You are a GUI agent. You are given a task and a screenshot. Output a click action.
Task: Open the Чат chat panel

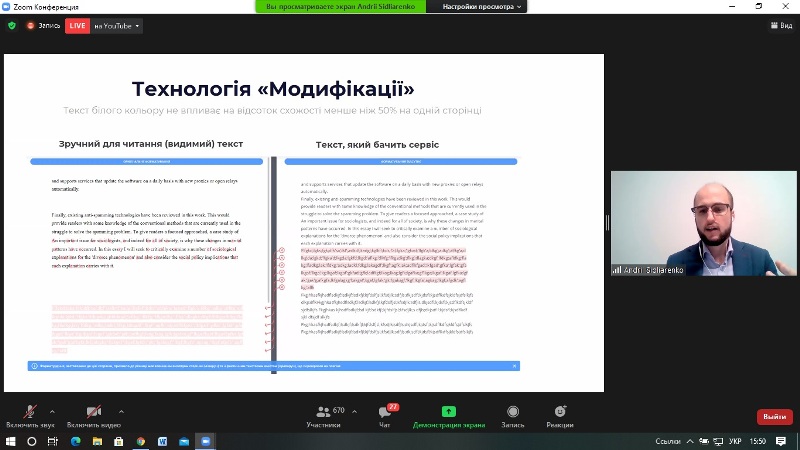(385, 416)
